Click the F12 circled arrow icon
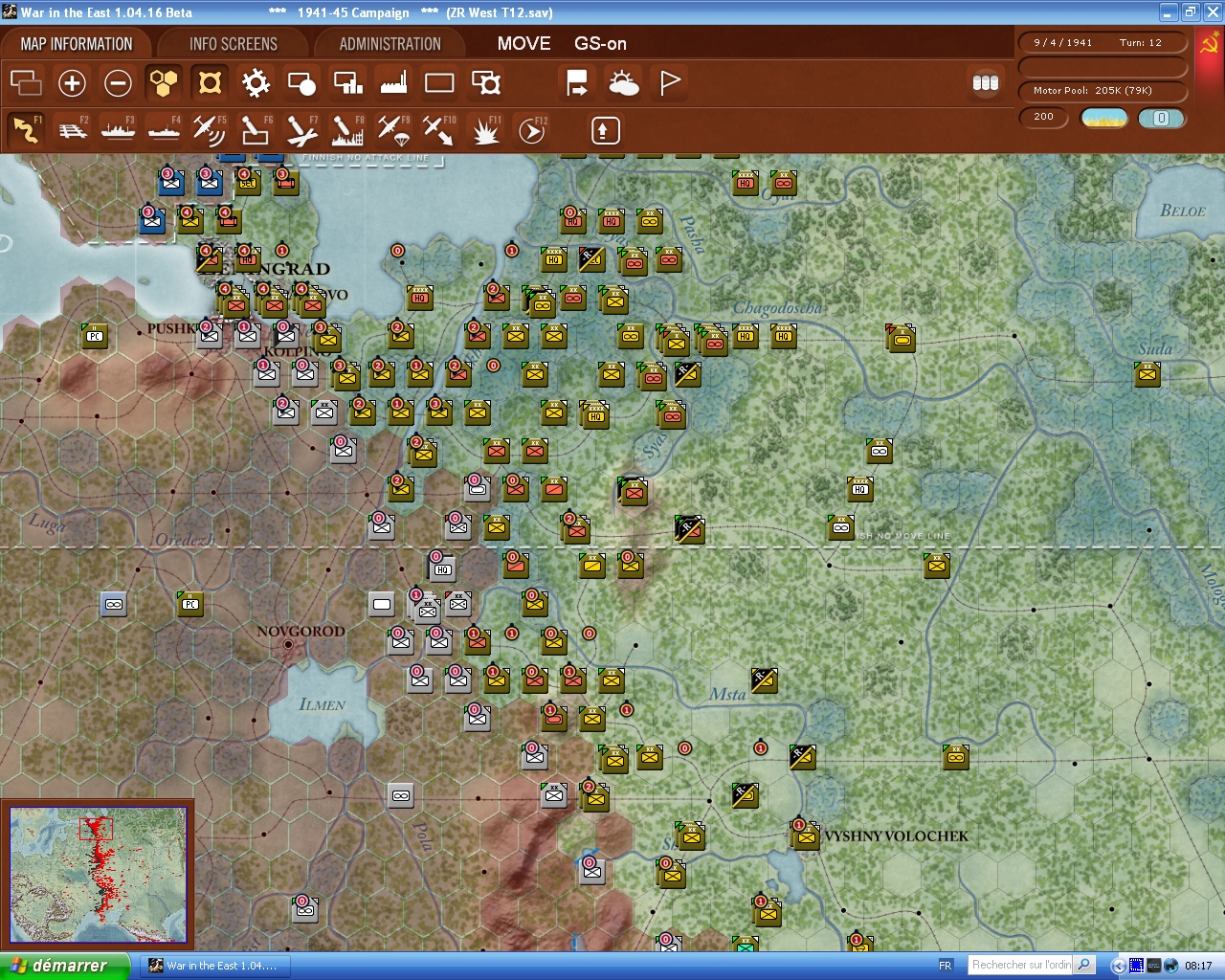 click(x=531, y=129)
